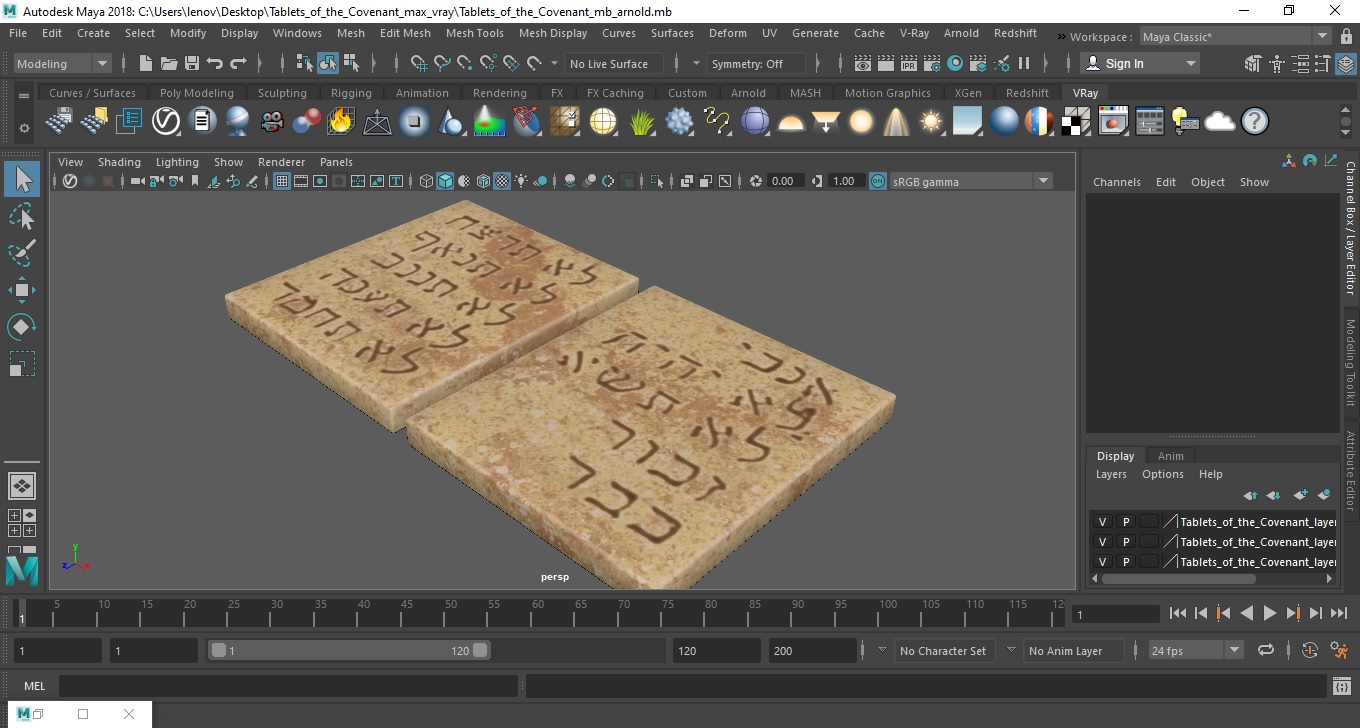Screen dimensions: 1360x728
Task: Click the Channels menu in Channel Box
Action: [1117, 182]
